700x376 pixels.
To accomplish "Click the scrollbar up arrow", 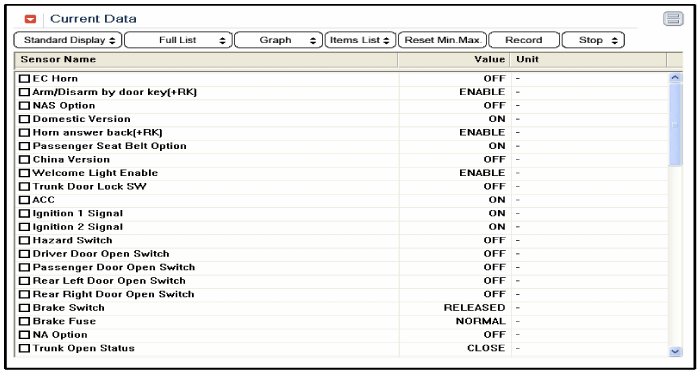I will [x=675, y=78].
